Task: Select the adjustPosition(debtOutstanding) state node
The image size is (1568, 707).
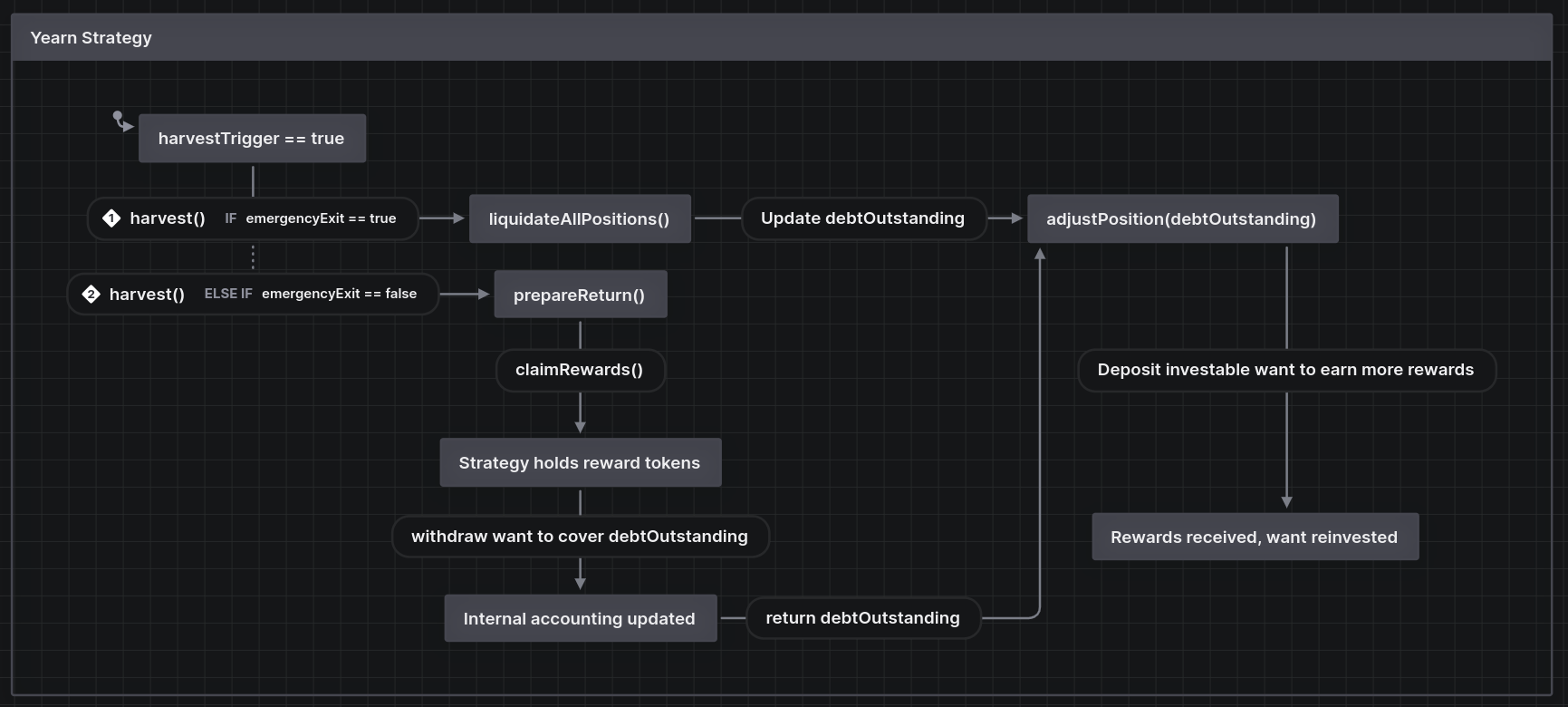Action: pos(1182,218)
